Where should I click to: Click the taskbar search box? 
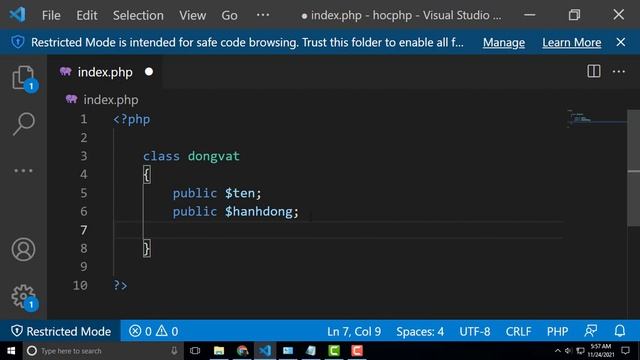click(x=102, y=351)
